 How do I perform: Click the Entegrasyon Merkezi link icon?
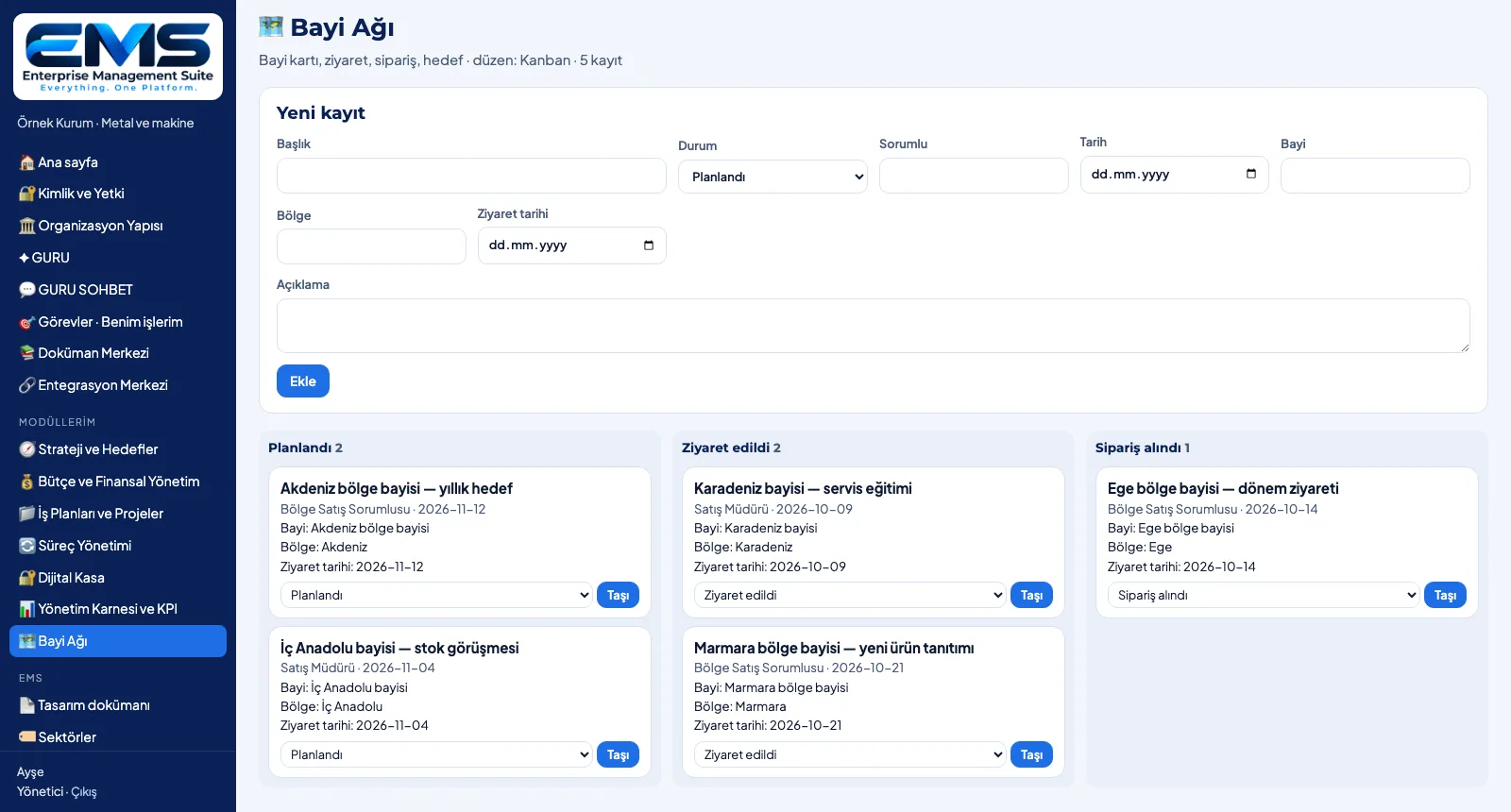[27, 385]
